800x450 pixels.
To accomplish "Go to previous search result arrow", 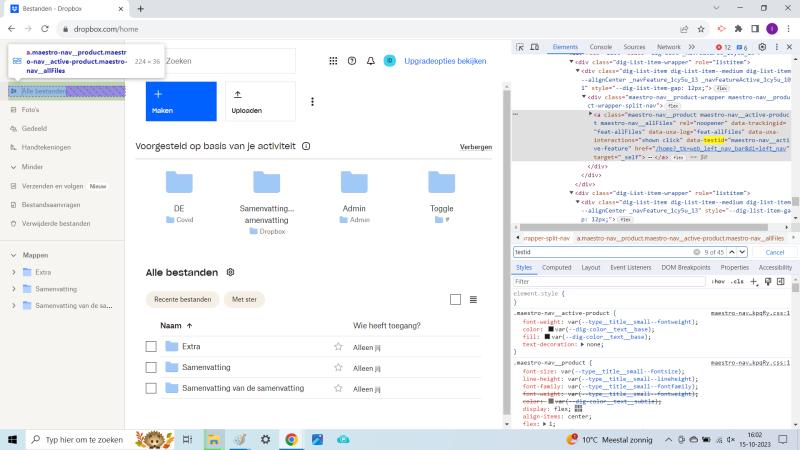I will coord(732,252).
